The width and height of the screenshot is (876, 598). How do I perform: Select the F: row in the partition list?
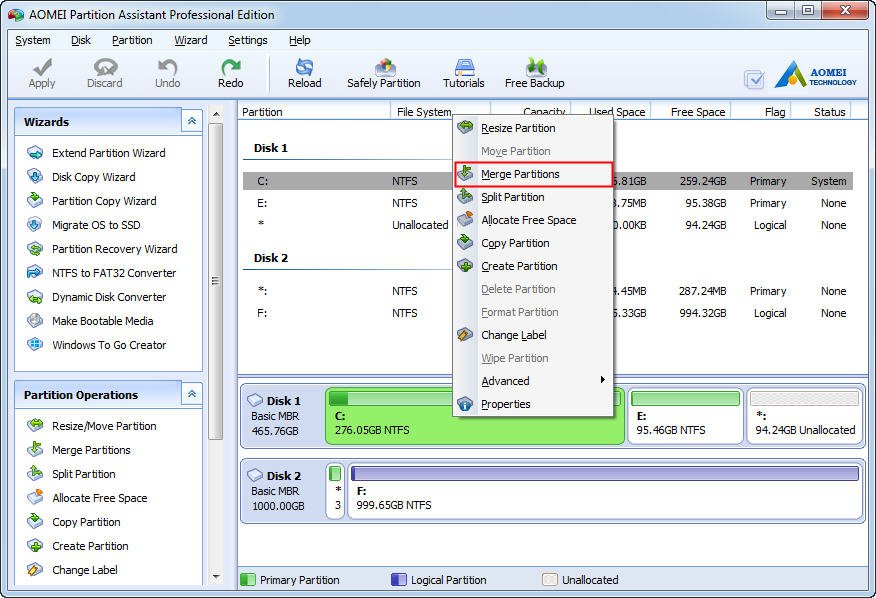pos(548,313)
